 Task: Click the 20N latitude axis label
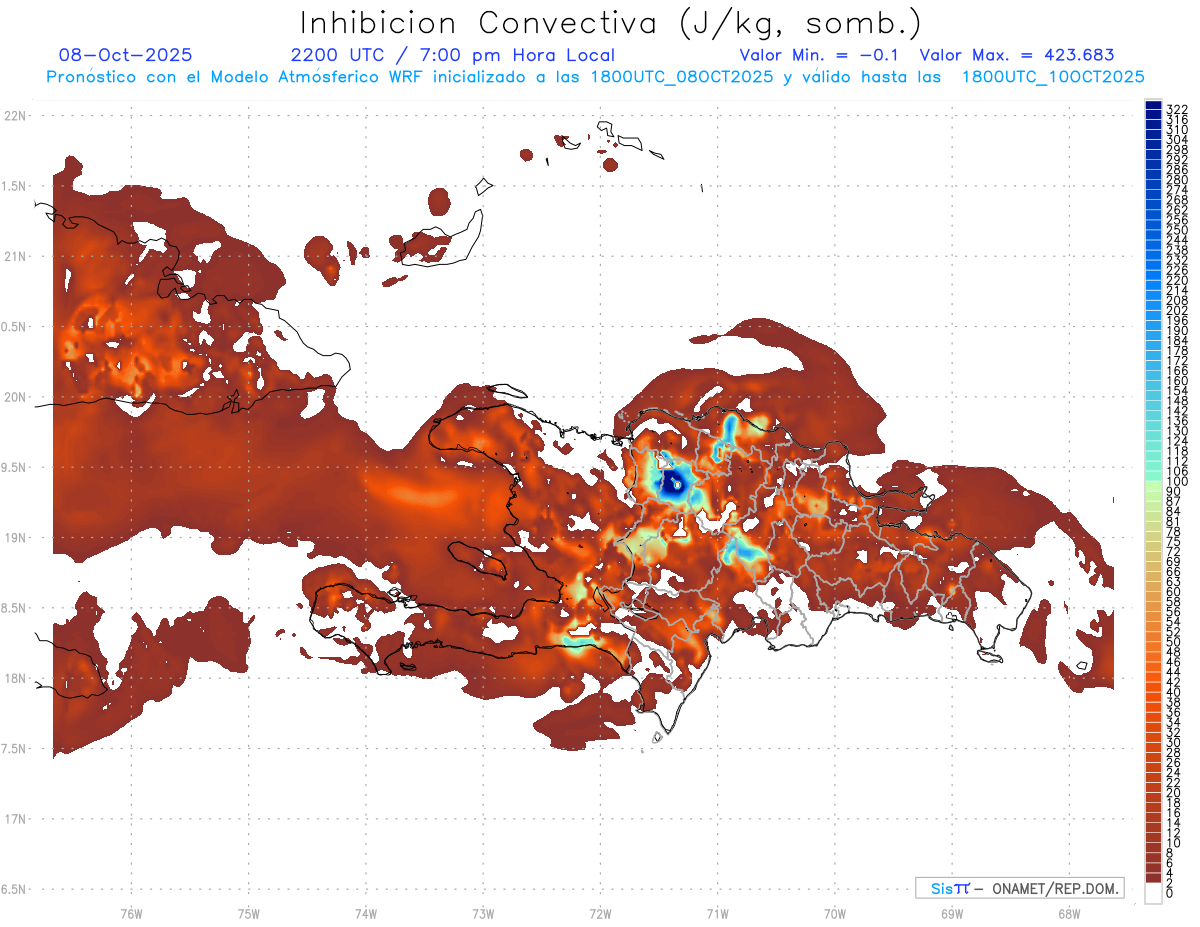[x=16, y=397]
